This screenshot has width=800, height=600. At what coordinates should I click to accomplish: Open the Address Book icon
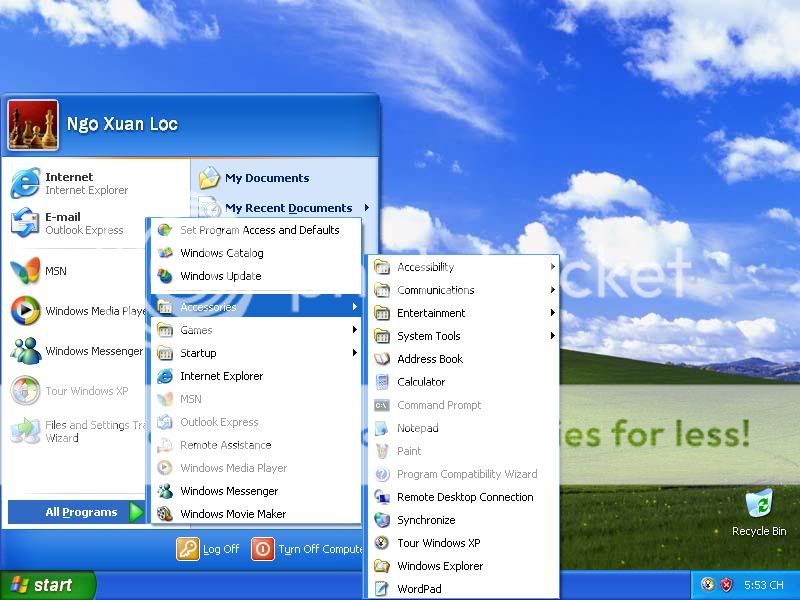pyautogui.click(x=382, y=359)
